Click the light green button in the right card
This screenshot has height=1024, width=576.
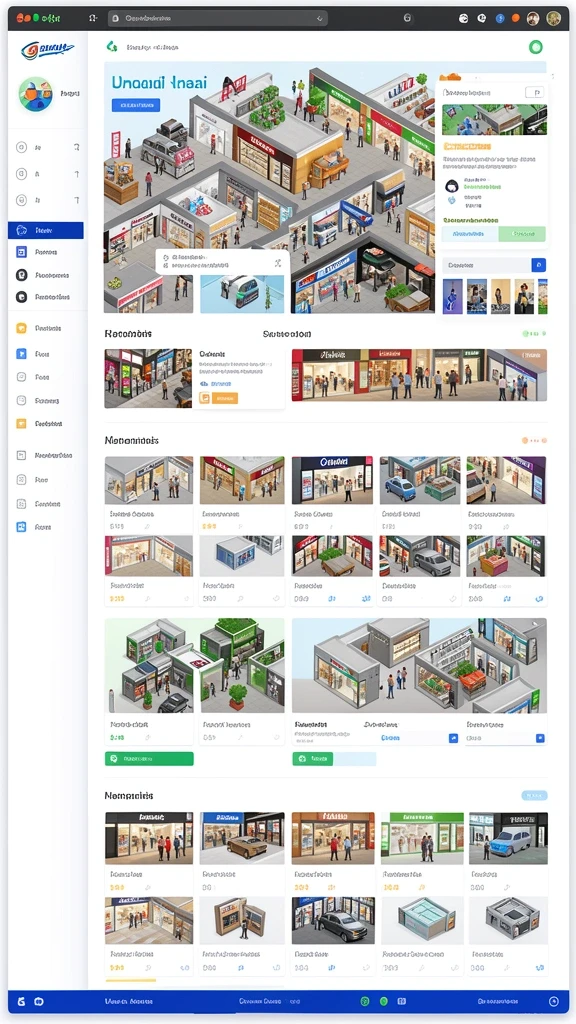(x=522, y=234)
